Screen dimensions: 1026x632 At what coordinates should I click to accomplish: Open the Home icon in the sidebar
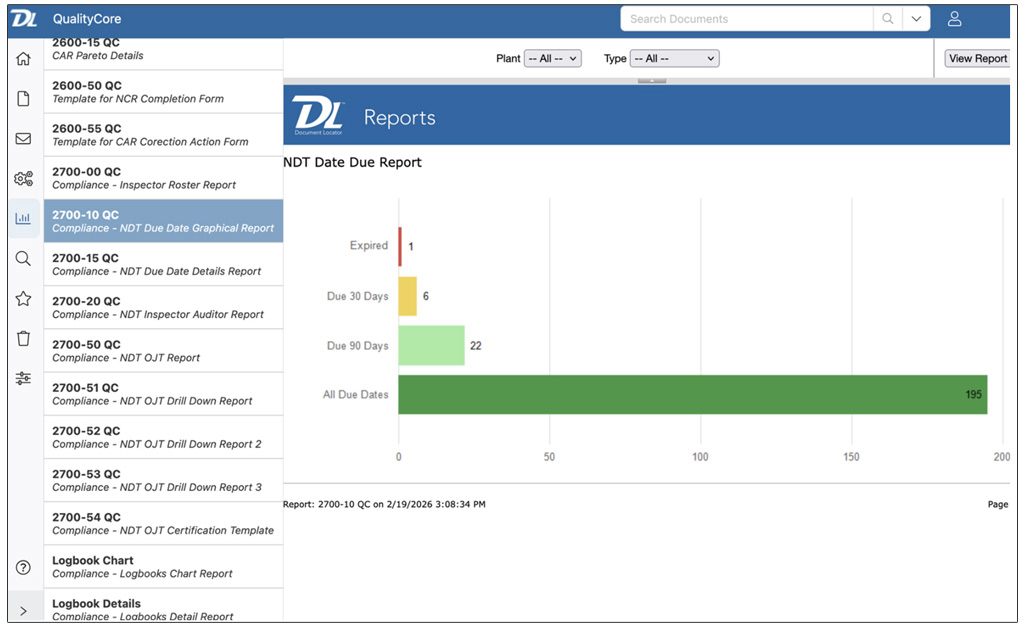pyautogui.click(x=23, y=59)
